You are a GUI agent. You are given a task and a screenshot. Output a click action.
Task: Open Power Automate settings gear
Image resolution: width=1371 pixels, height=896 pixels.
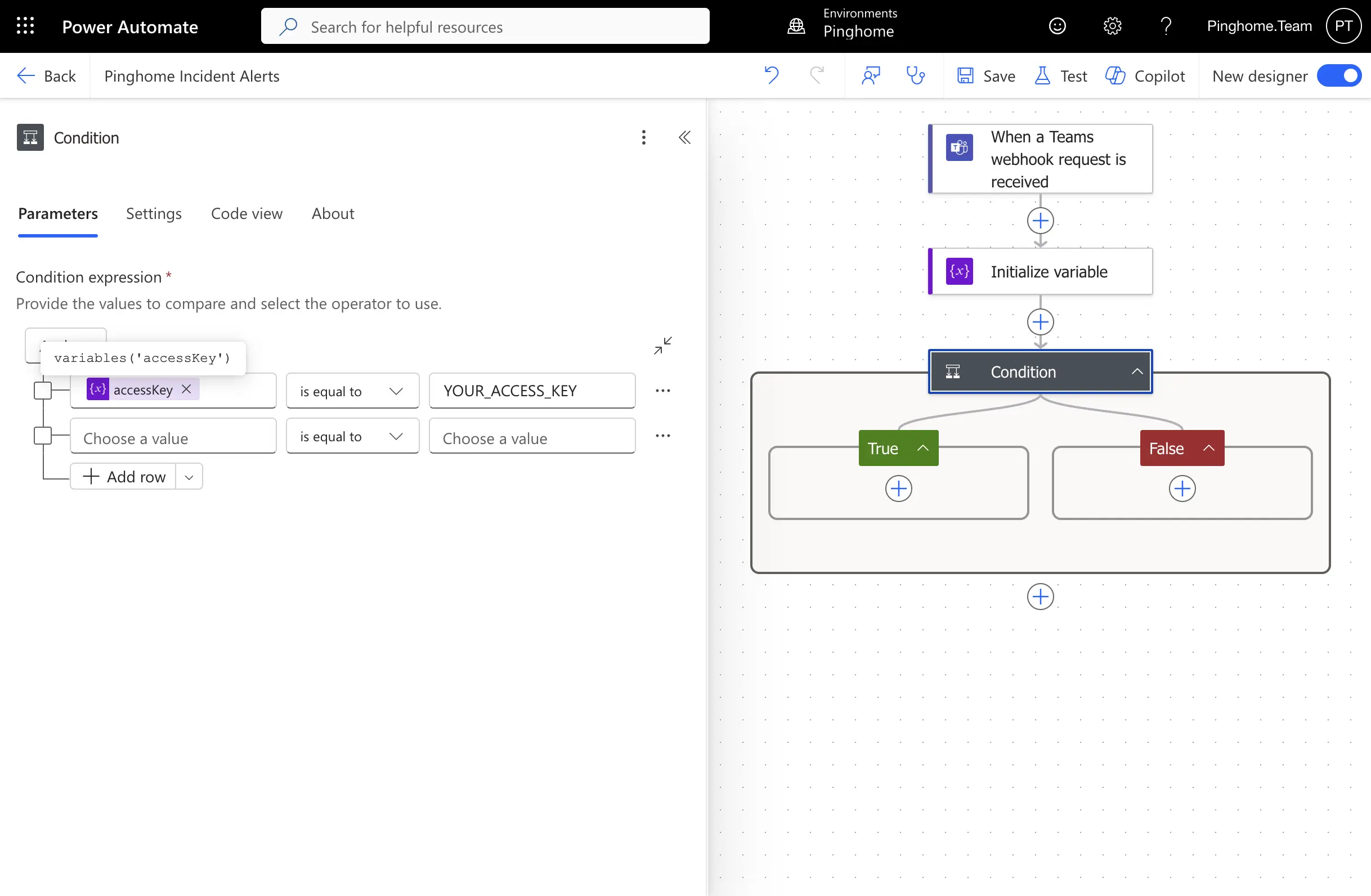click(1112, 26)
